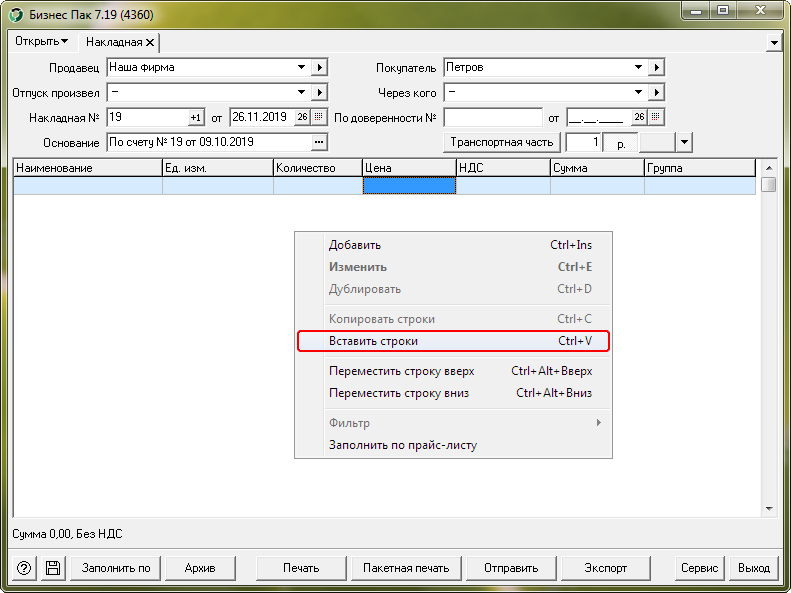791x593 pixels.
Task: Open calendar grid for По доверенности date
Action: 656,117
